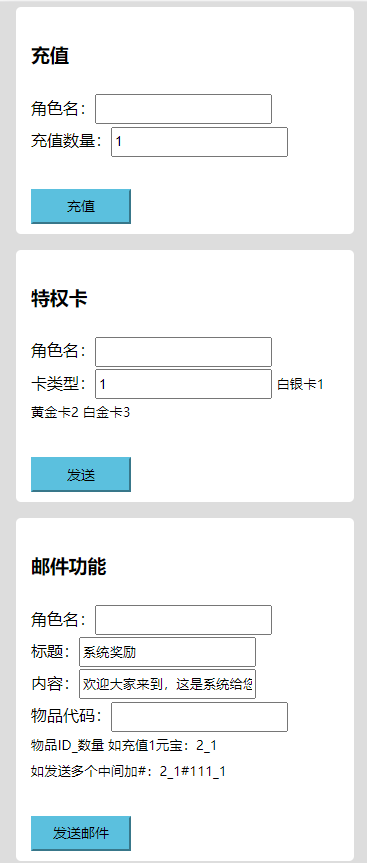Click the 发送 button in 特权卡 section

pyautogui.click(x=81, y=474)
